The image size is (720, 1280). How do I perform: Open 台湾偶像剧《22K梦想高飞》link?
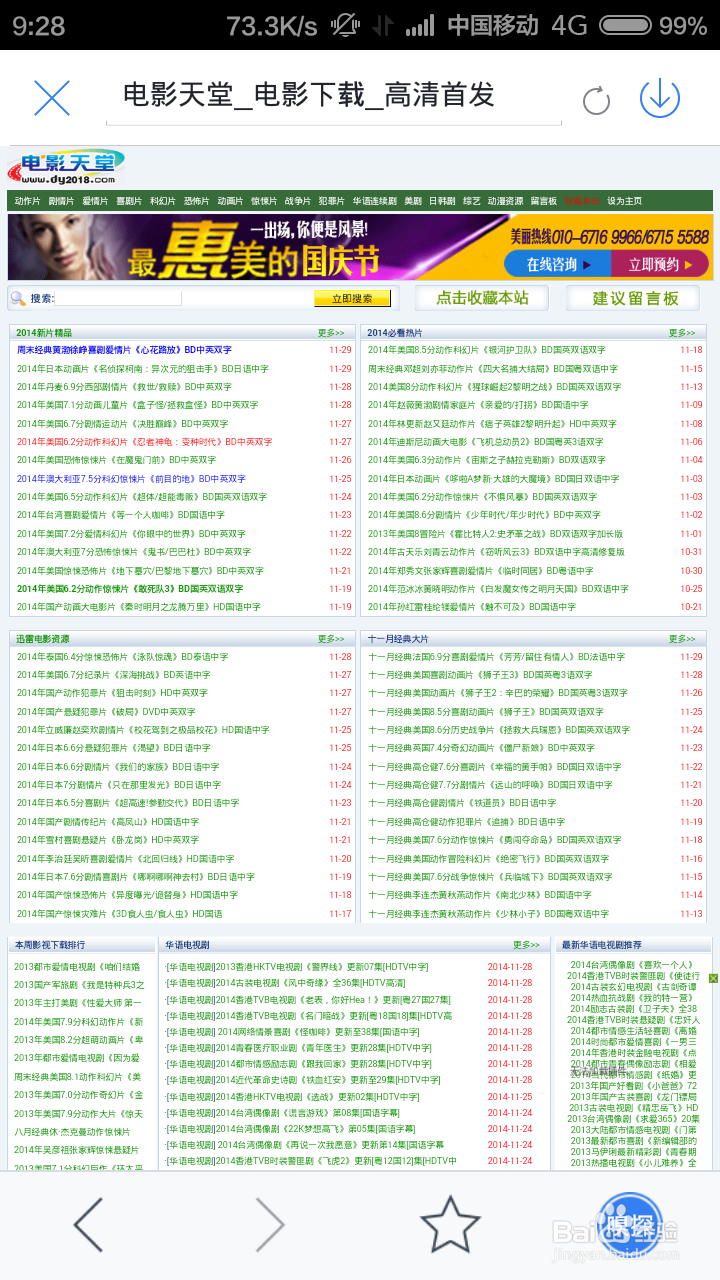click(x=290, y=1128)
